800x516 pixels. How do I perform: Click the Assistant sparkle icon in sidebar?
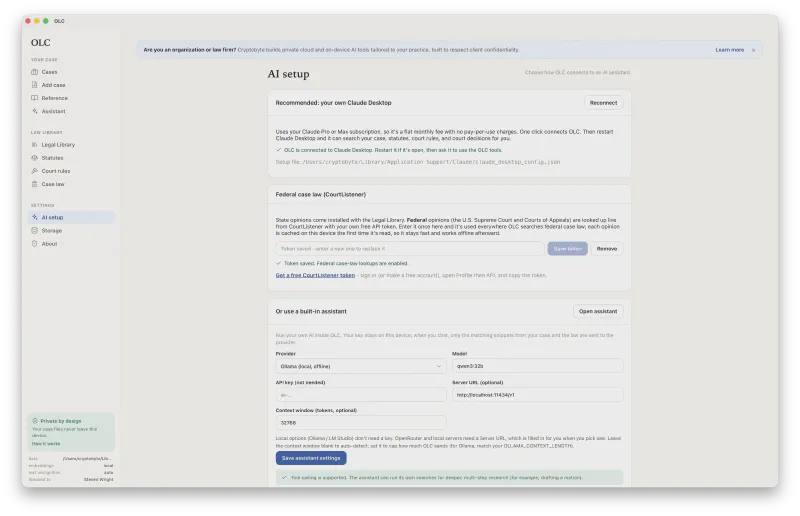pyautogui.click(x=35, y=111)
